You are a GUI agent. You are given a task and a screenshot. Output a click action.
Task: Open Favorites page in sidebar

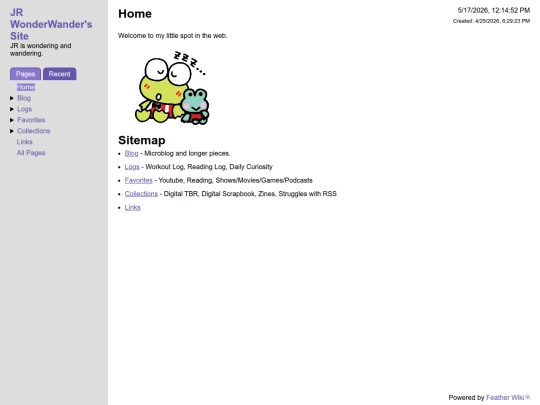point(31,120)
